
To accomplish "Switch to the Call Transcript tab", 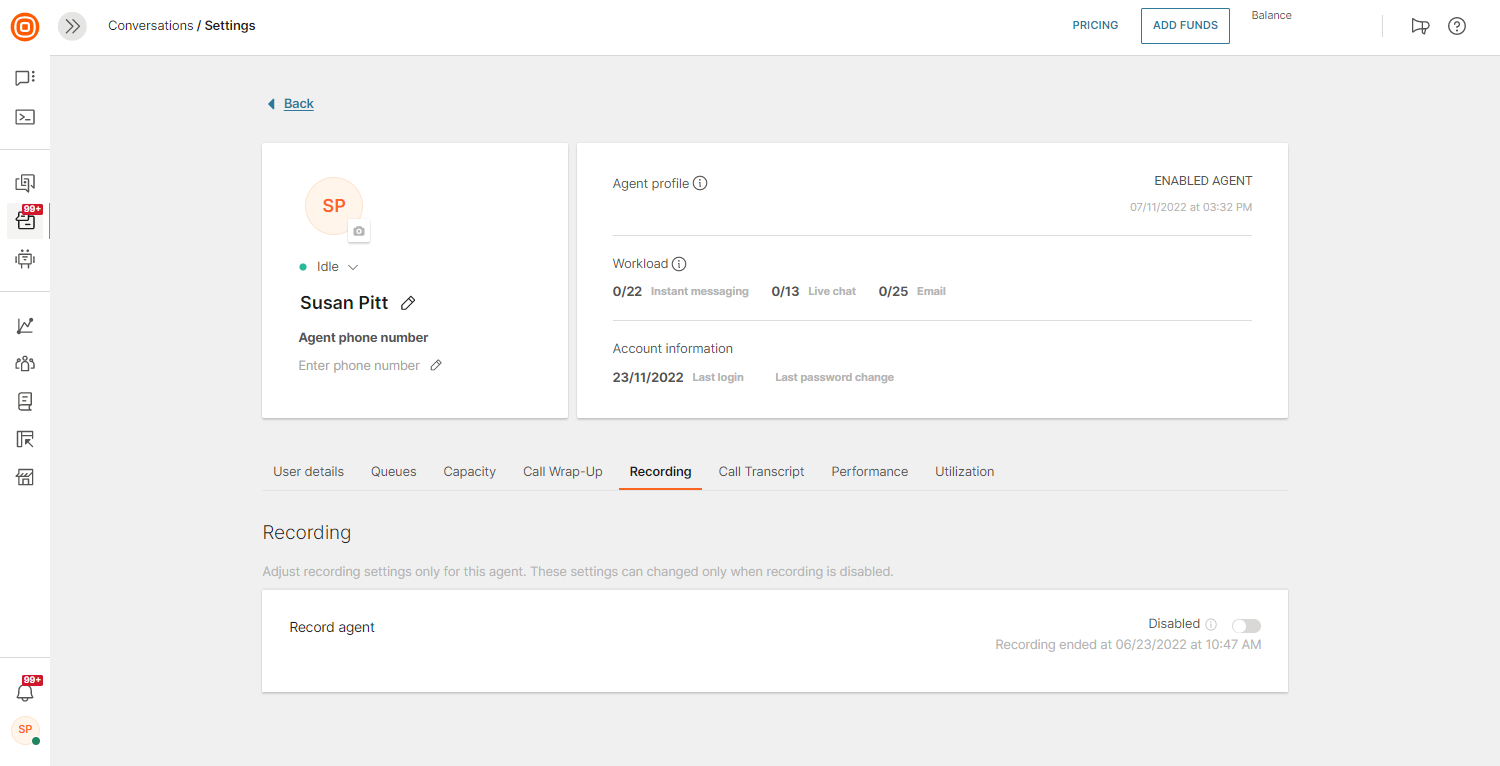I will point(761,472).
